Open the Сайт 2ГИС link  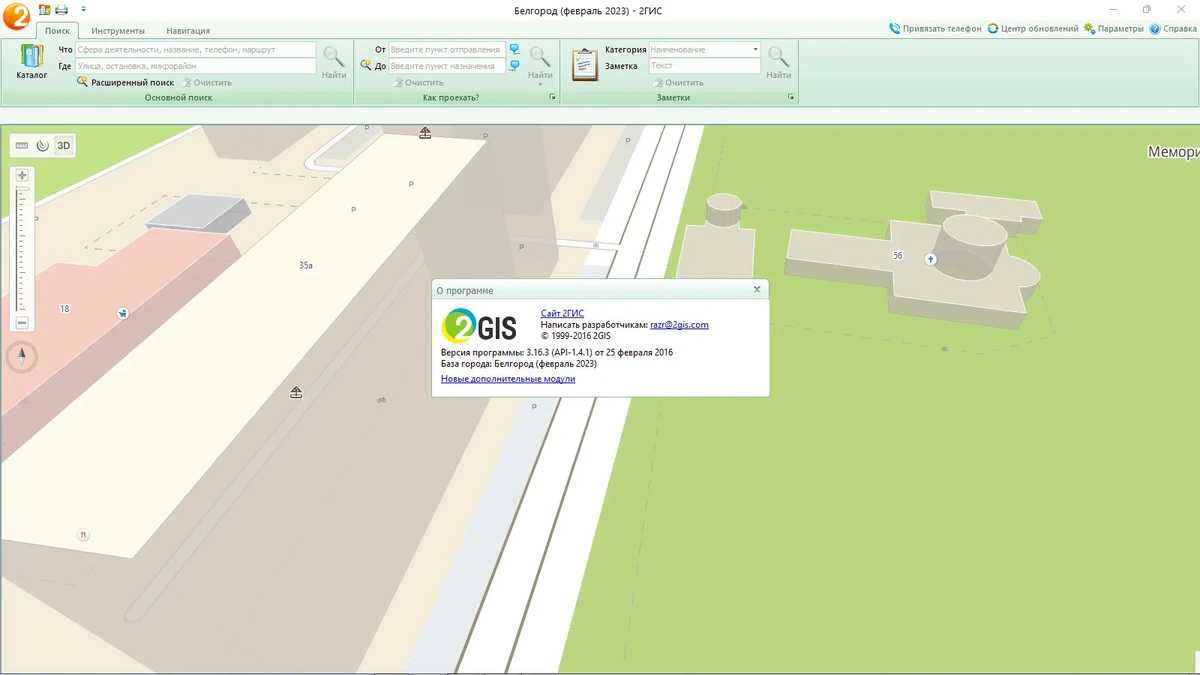[x=562, y=314]
